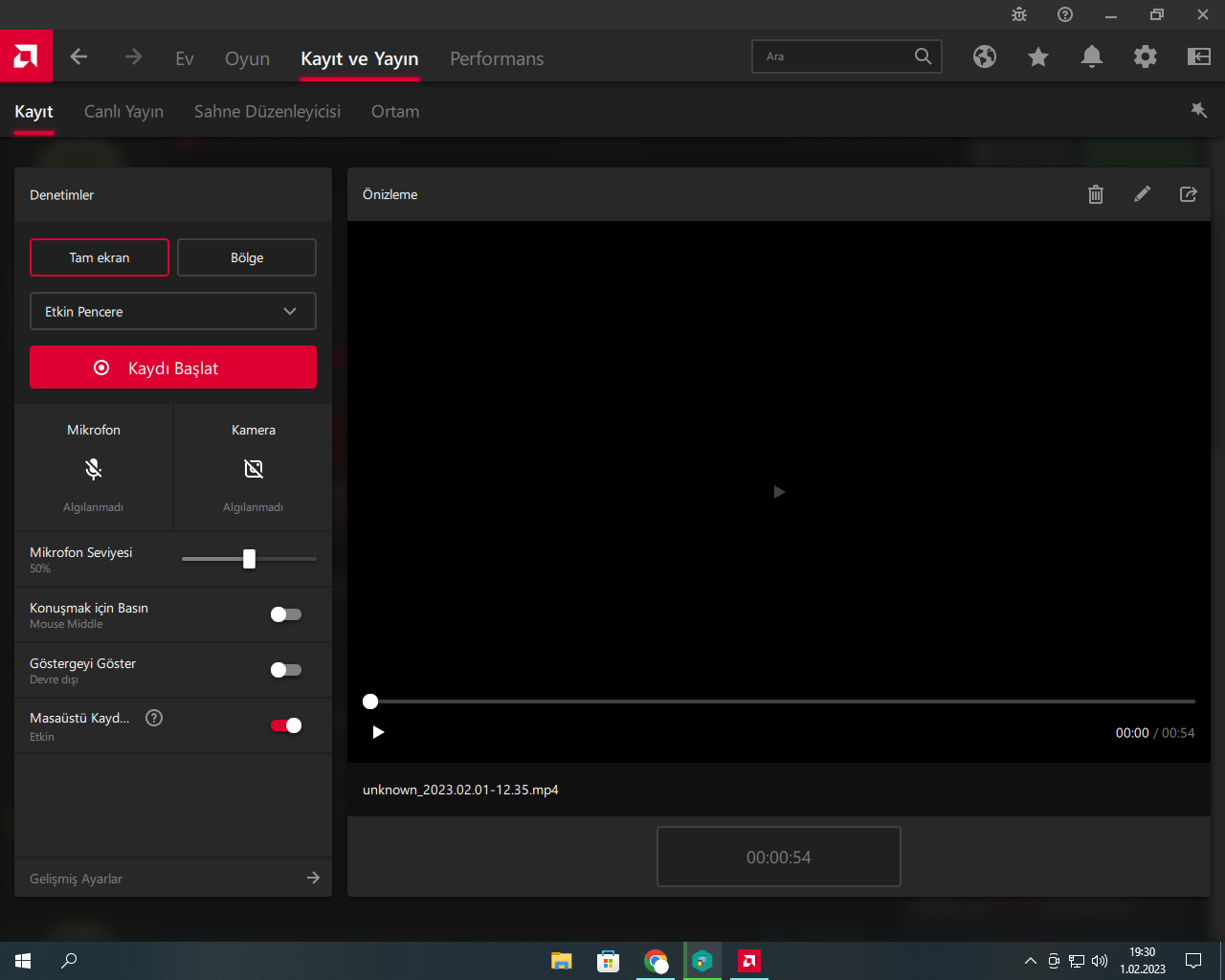The width and height of the screenshot is (1225, 980).
Task: Edit the recording with pencil icon
Action: [1142, 194]
